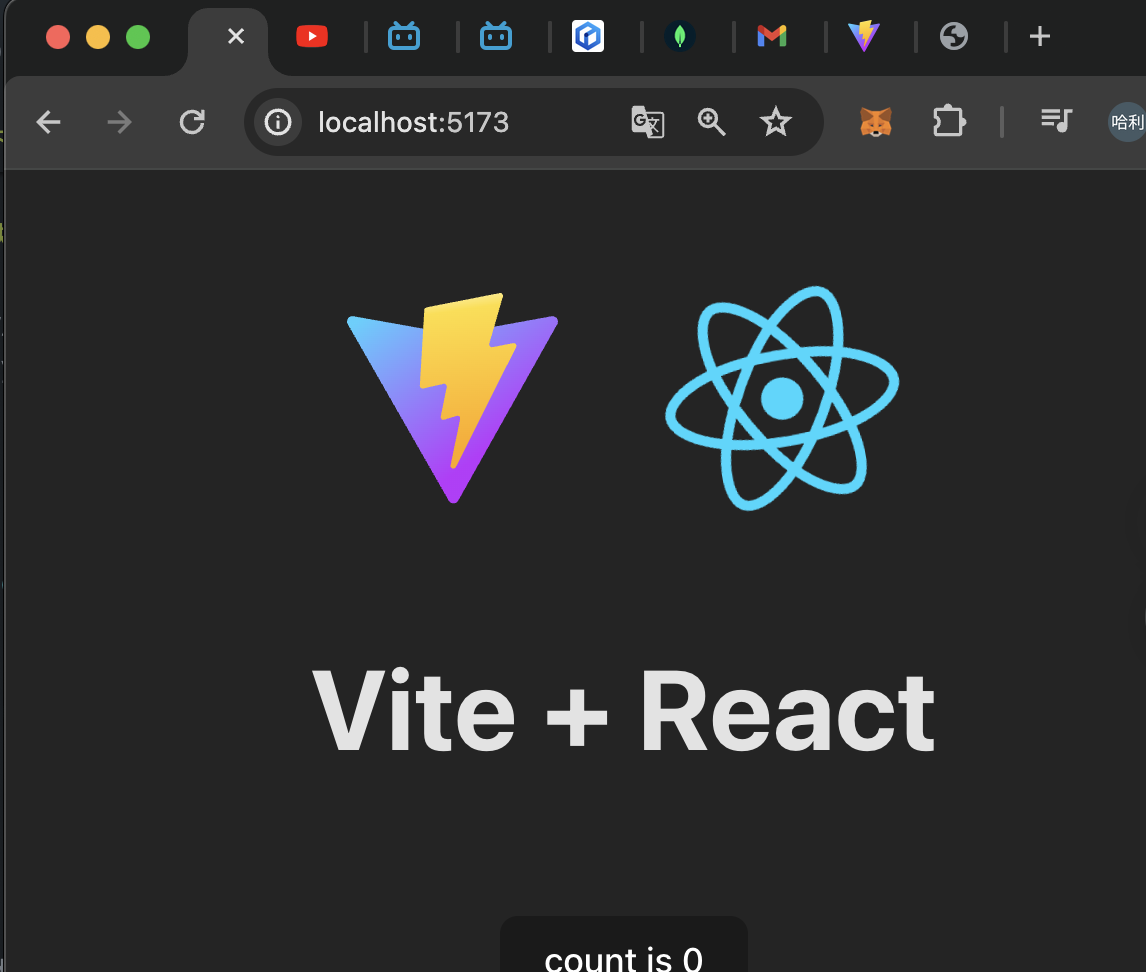Maximize window with green button
Image resolution: width=1146 pixels, height=972 pixels.
coord(138,37)
